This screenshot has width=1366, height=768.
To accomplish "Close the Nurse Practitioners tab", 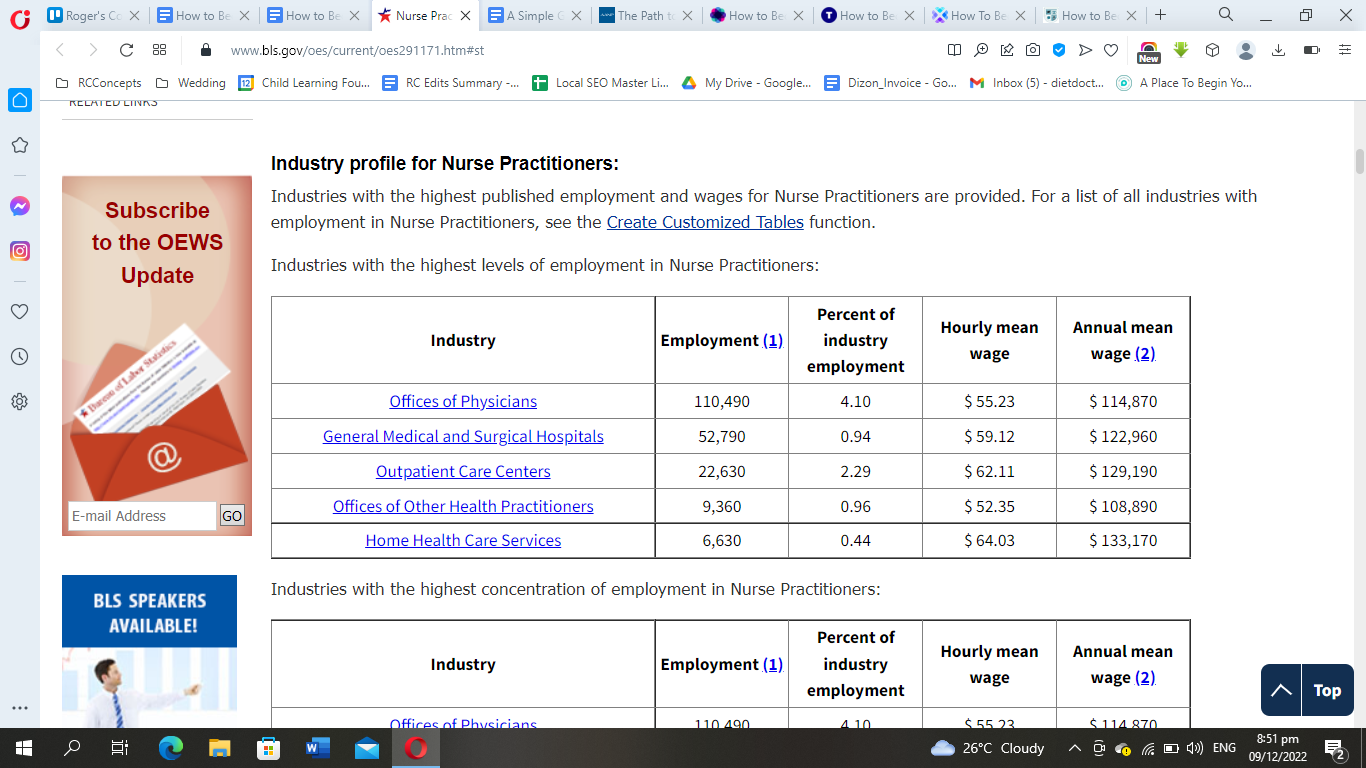I will pyautogui.click(x=465, y=16).
